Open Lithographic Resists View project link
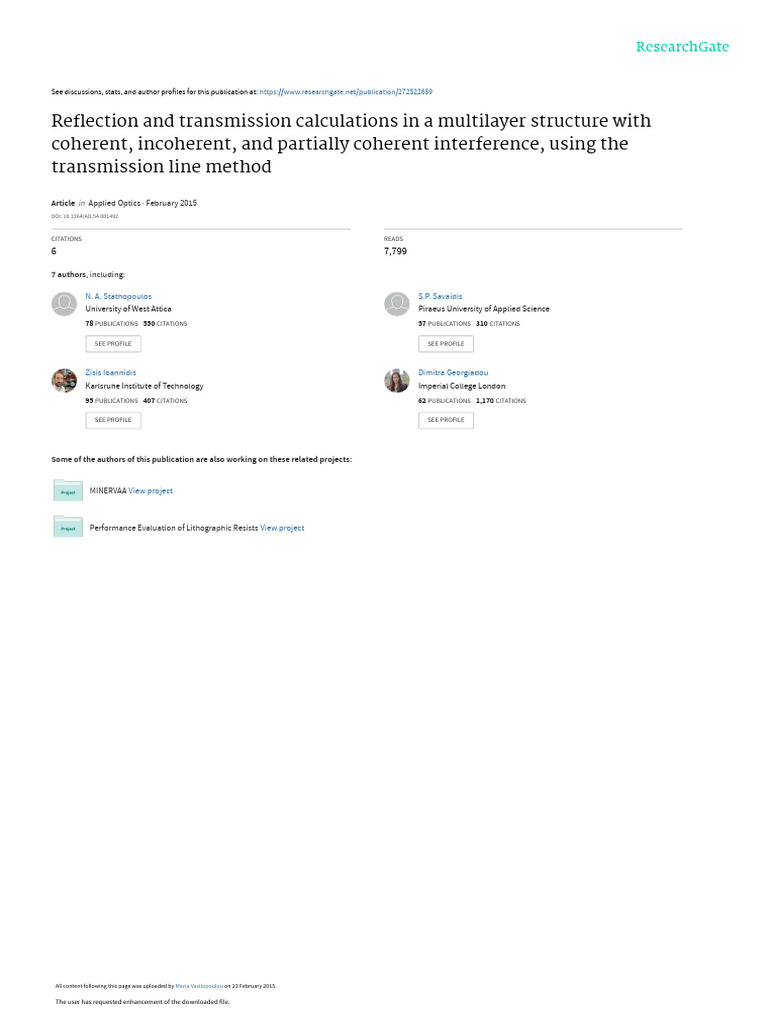The image size is (768, 1024). point(282,528)
